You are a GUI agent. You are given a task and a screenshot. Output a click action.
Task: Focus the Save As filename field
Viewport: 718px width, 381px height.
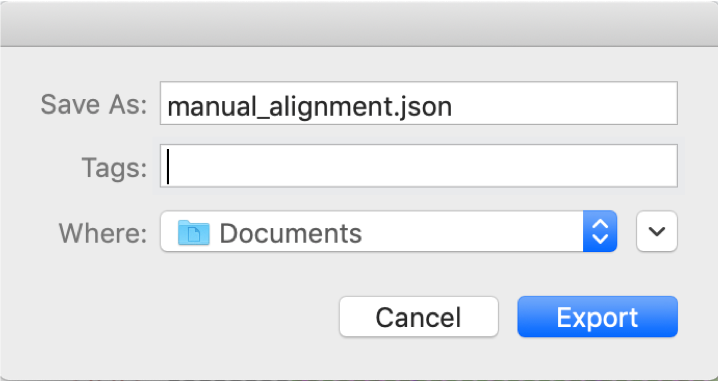pyautogui.click(x=419, y=103)
